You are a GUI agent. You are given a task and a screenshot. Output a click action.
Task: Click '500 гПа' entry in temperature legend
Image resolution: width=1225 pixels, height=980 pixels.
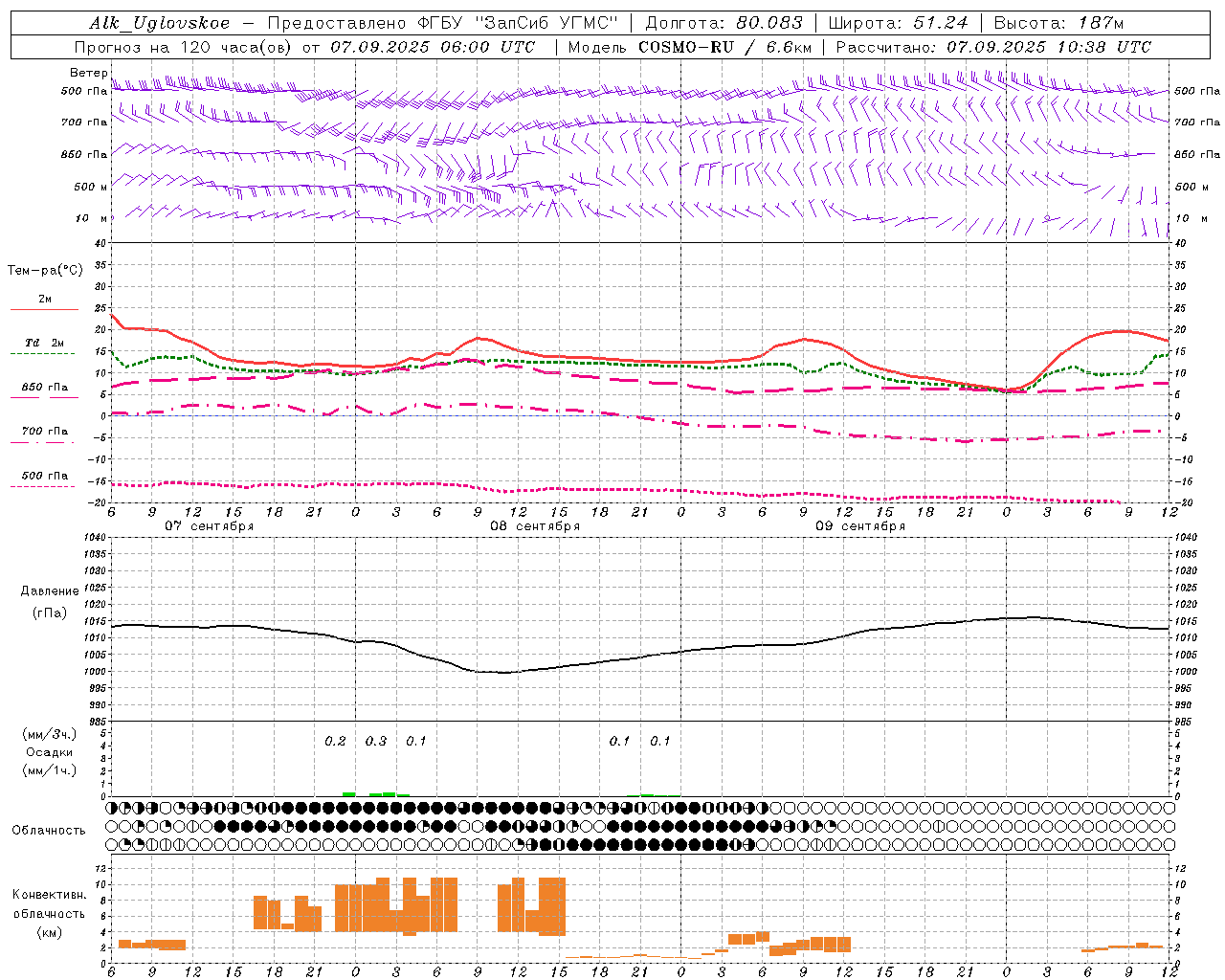tap(45, 476)
